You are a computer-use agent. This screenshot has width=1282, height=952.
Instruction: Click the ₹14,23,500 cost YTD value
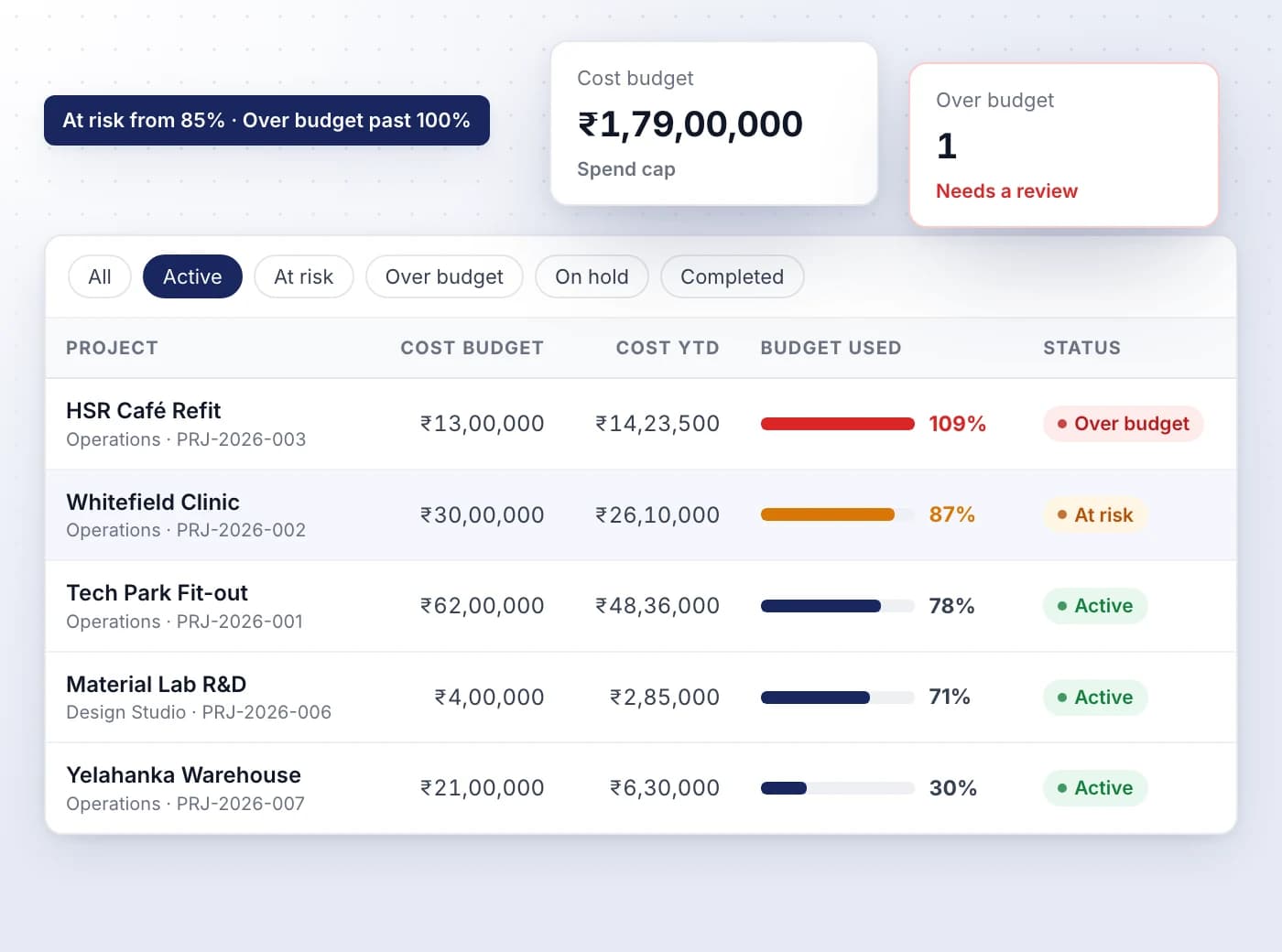click(657, 424)
